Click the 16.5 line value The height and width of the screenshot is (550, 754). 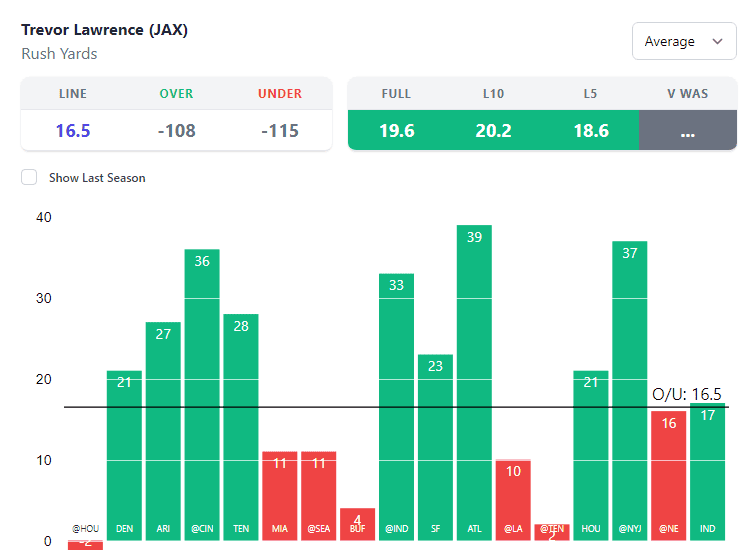pyautogui.click(x=73, y=131)
